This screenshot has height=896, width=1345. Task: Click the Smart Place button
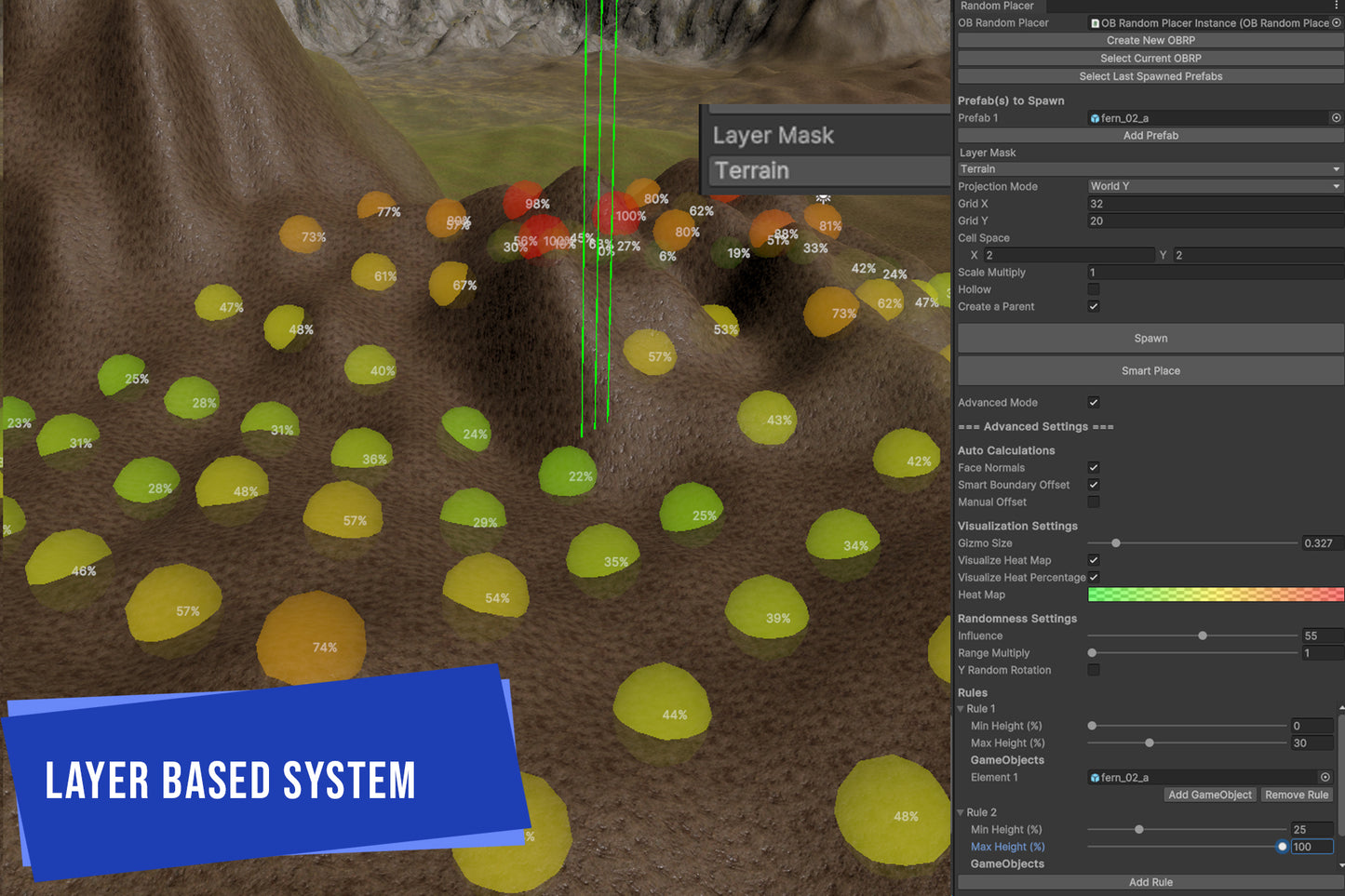pyautogui.click(x=1150, y=370)
